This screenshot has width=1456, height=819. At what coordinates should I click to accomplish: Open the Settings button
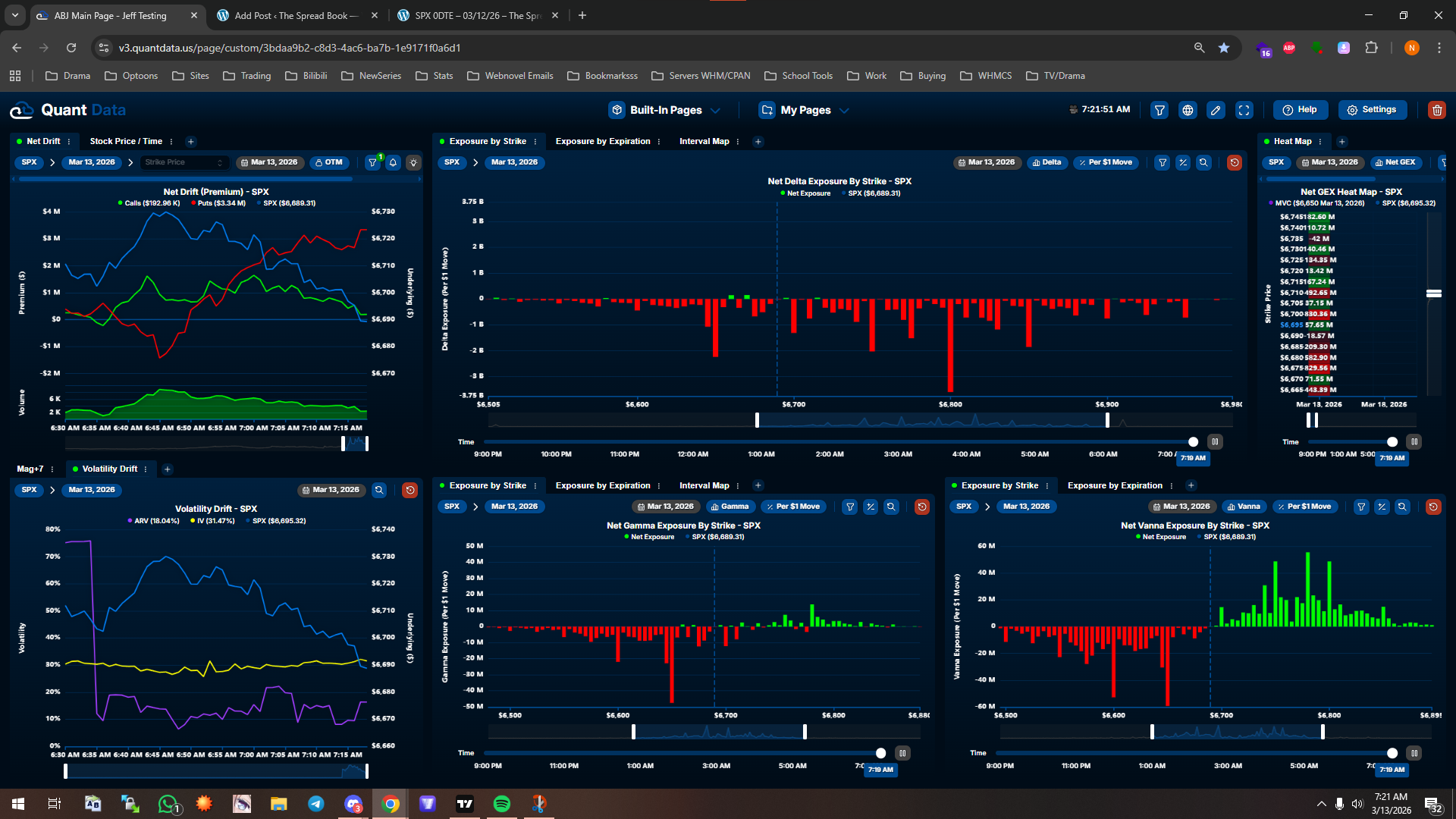(x=1371, y=110)
